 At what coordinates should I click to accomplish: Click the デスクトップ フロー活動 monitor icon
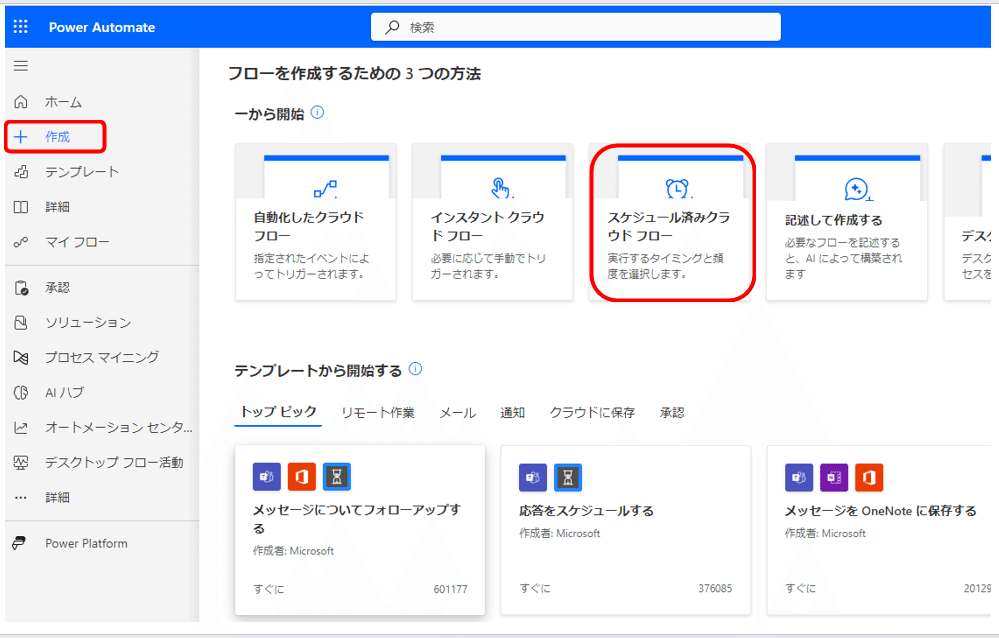(x=21, y=462)
